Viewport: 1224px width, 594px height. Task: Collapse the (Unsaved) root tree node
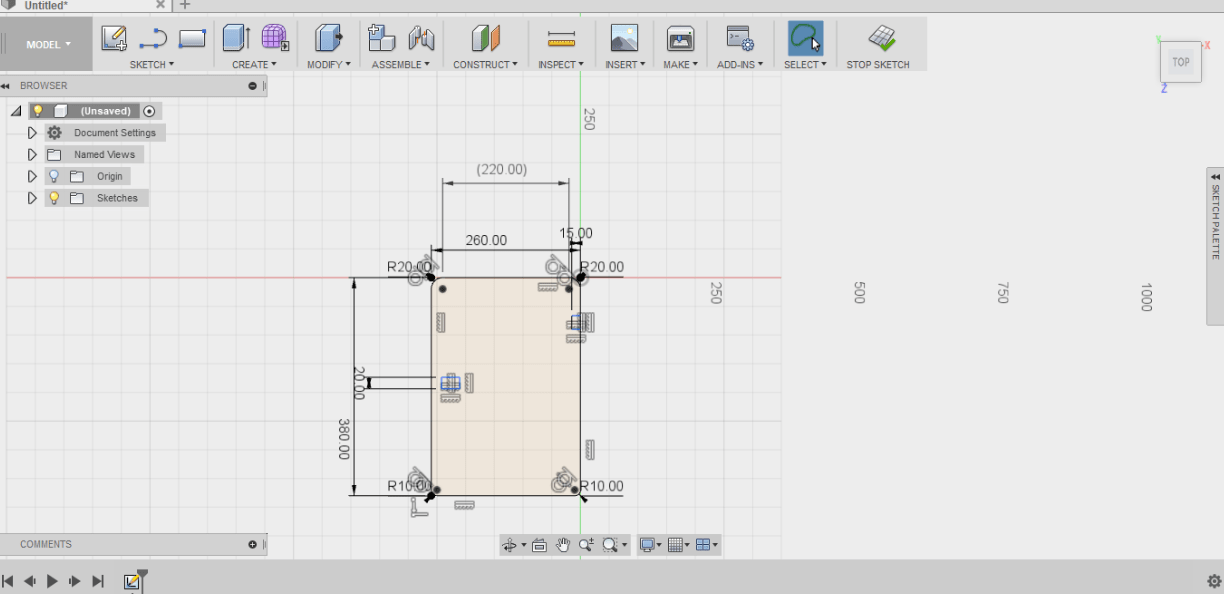tap(16, 111)
